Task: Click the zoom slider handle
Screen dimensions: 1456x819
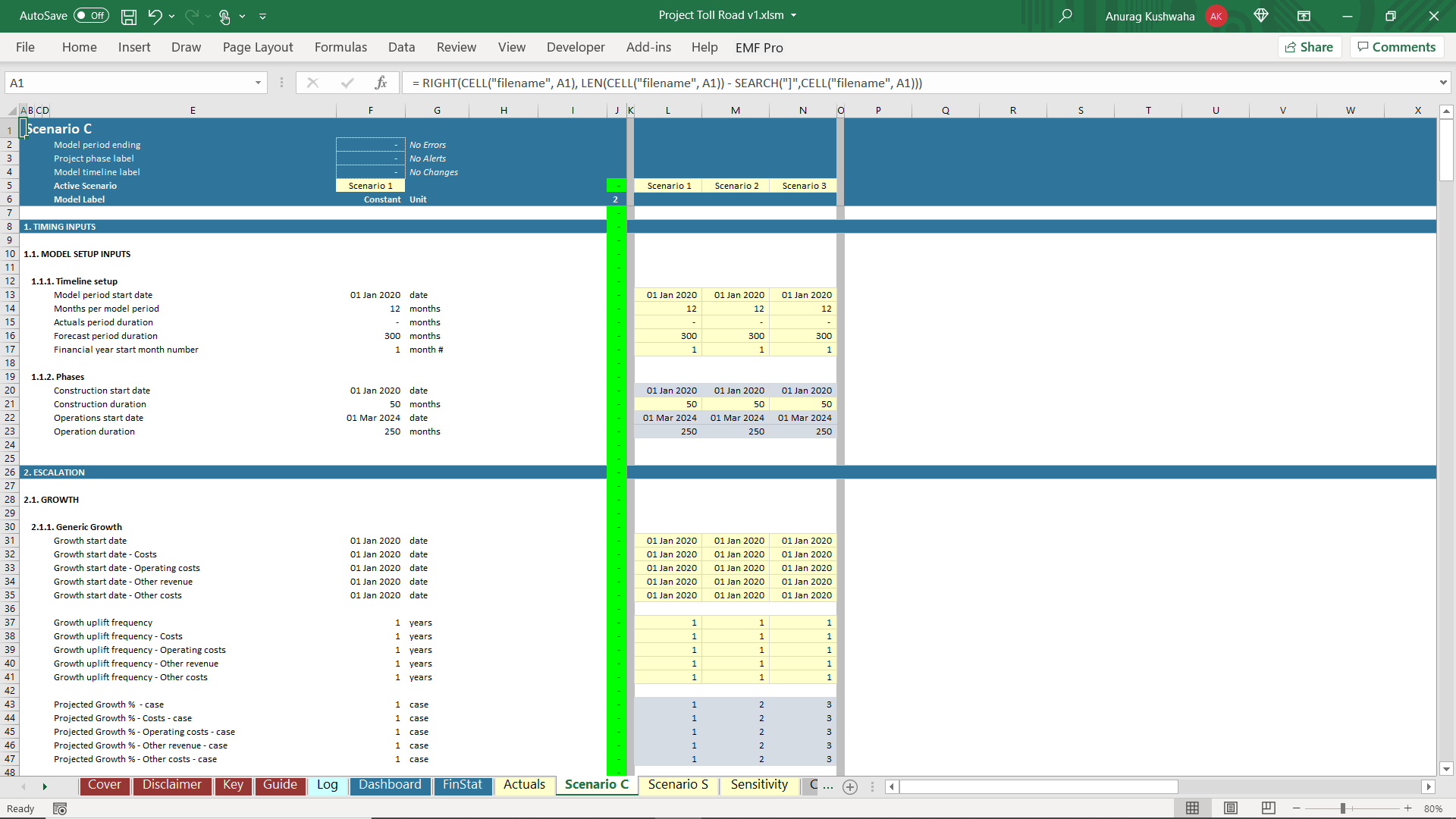Action: [1342, 808]
